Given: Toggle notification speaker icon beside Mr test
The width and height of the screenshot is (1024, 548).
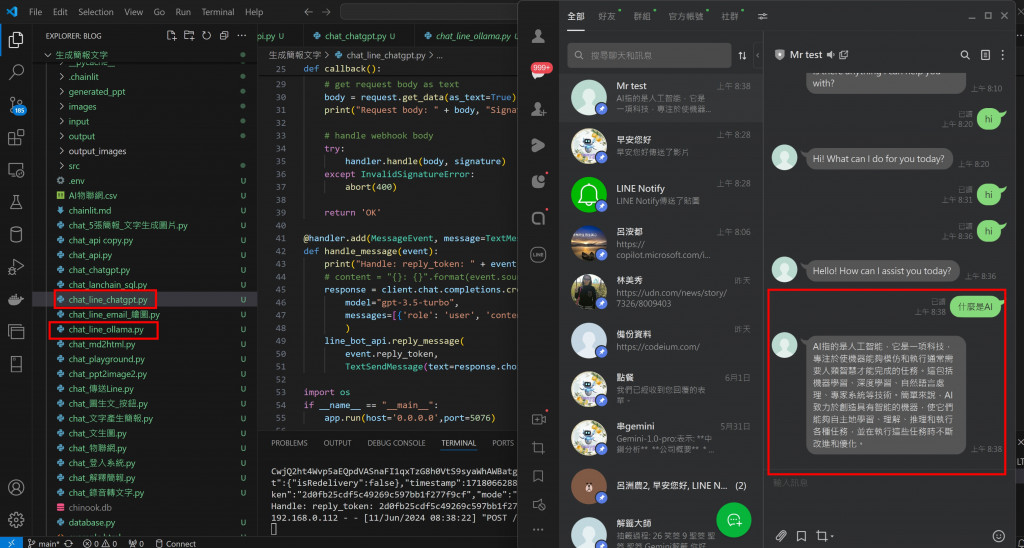Looking at the screenshot, I should pyautogui.click(x=830, y=55).
